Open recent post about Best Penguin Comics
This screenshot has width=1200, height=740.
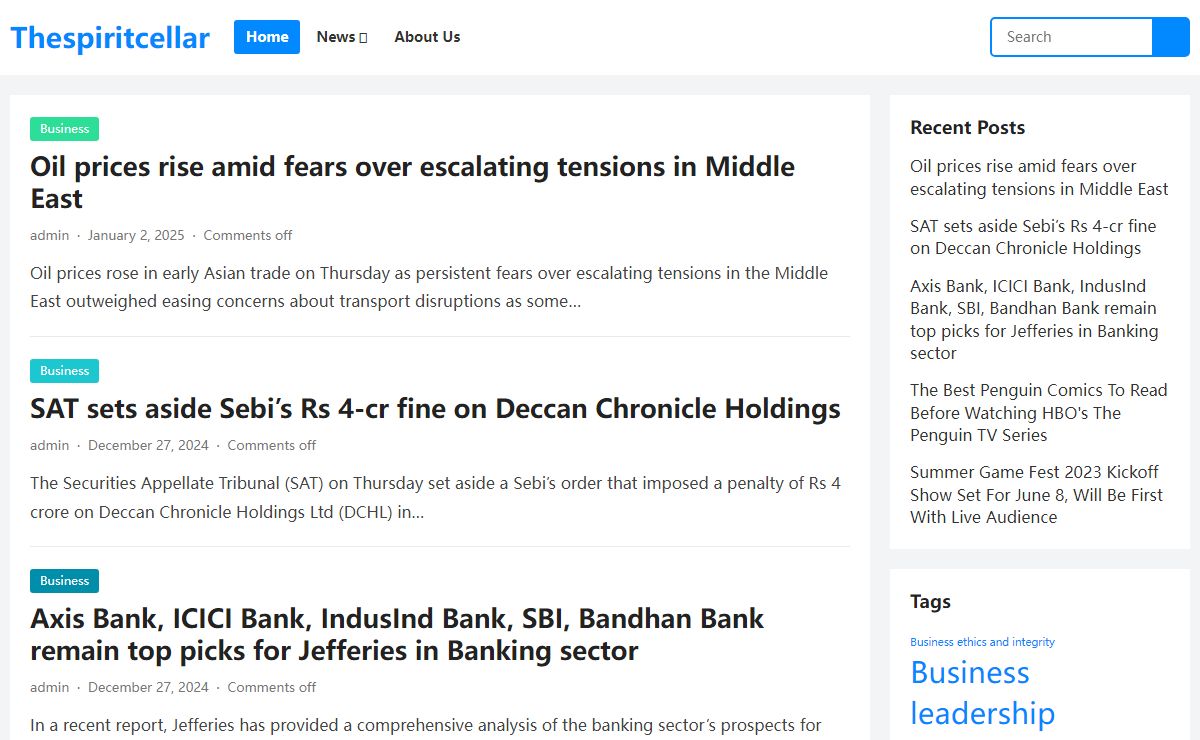coord(1039,413)
